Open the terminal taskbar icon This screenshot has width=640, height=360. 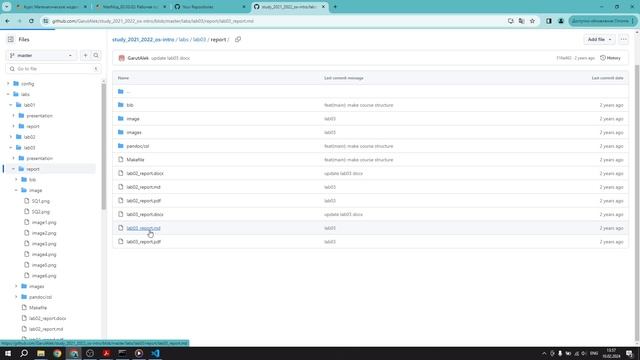(122, 353)
